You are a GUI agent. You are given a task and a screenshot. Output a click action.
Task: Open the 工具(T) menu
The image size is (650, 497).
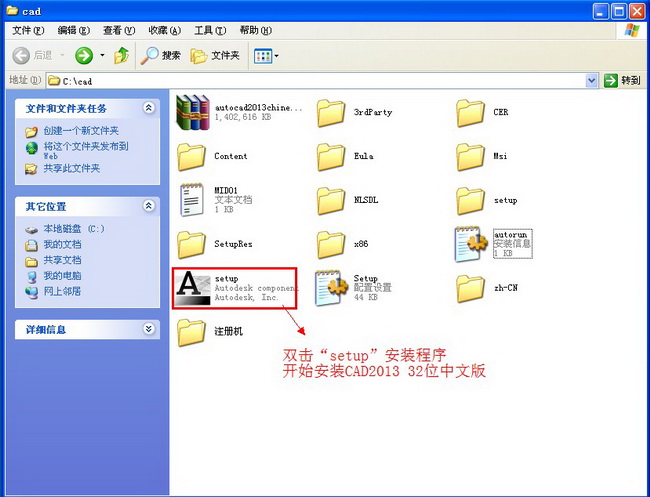[211, 30]
